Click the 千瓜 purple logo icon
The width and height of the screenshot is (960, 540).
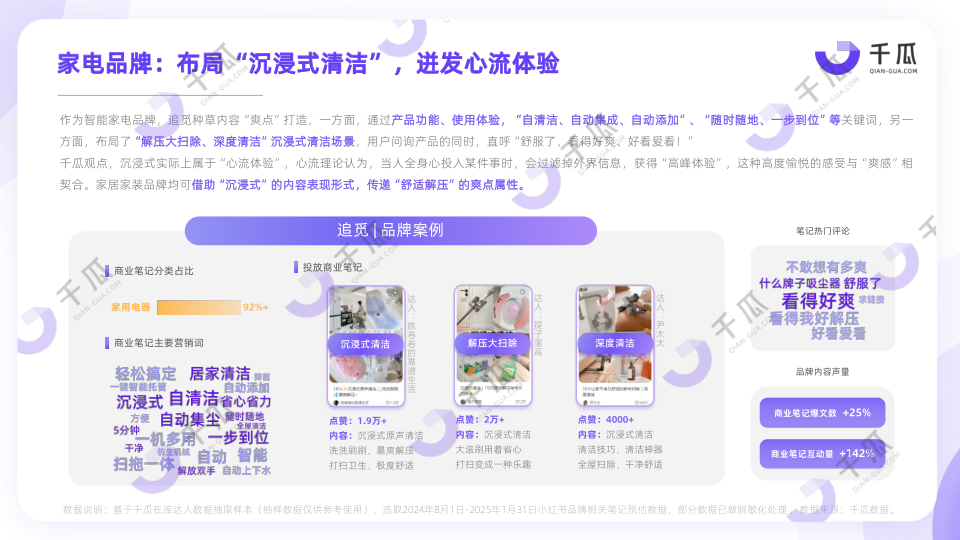click(x=837, y=58)
